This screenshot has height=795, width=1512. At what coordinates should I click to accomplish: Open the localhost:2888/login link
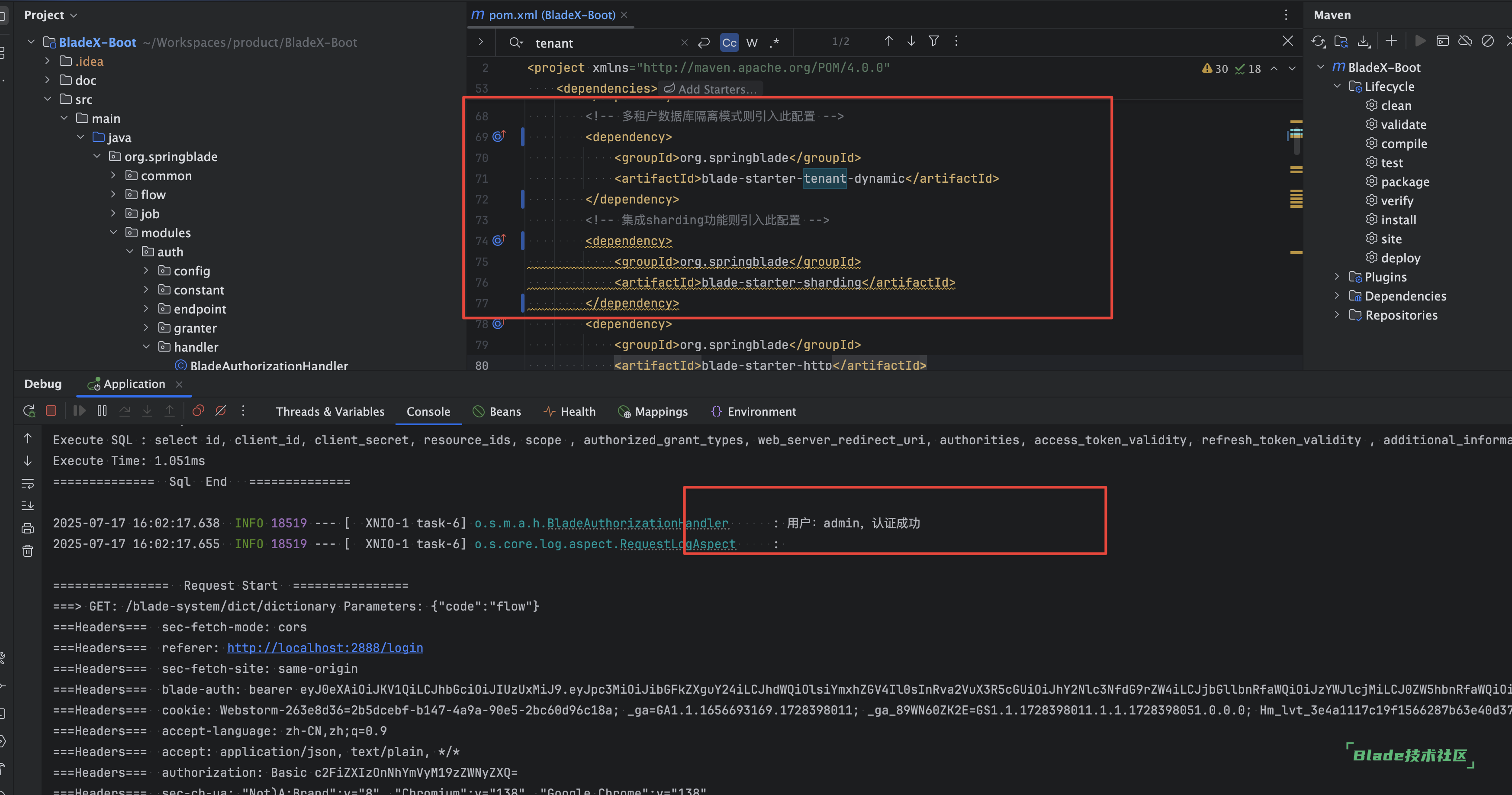325,648
